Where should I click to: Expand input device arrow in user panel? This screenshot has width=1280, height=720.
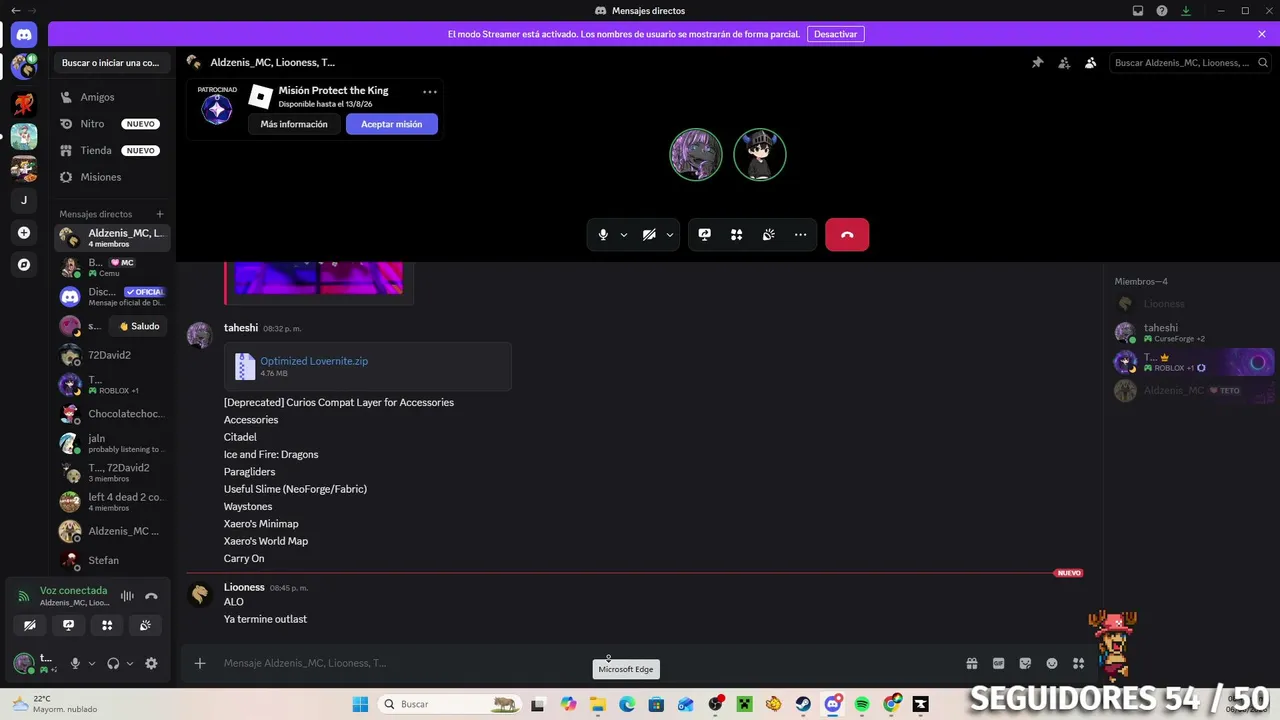pyautogui.click(x=92, y=663)
